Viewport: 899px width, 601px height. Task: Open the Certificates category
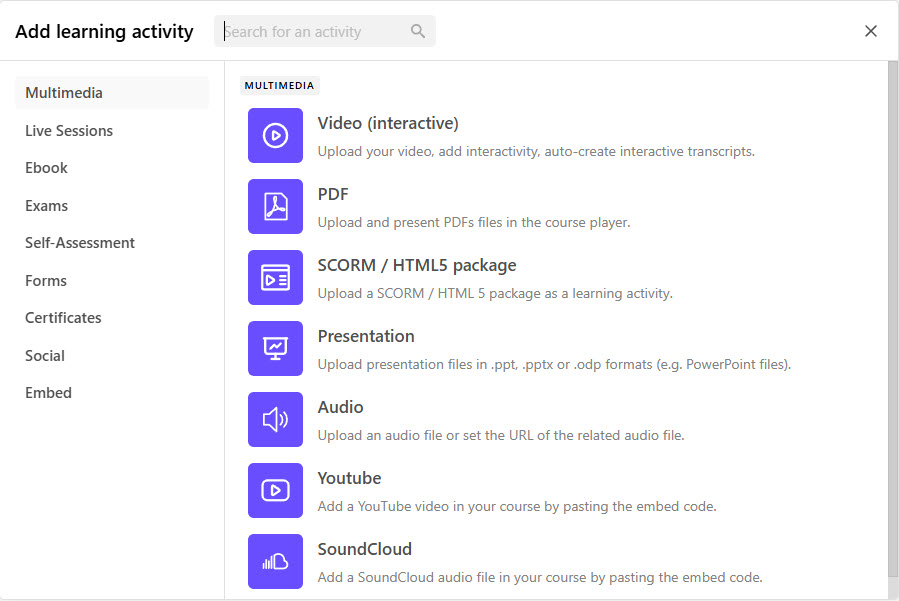click(x=63, y=318)
